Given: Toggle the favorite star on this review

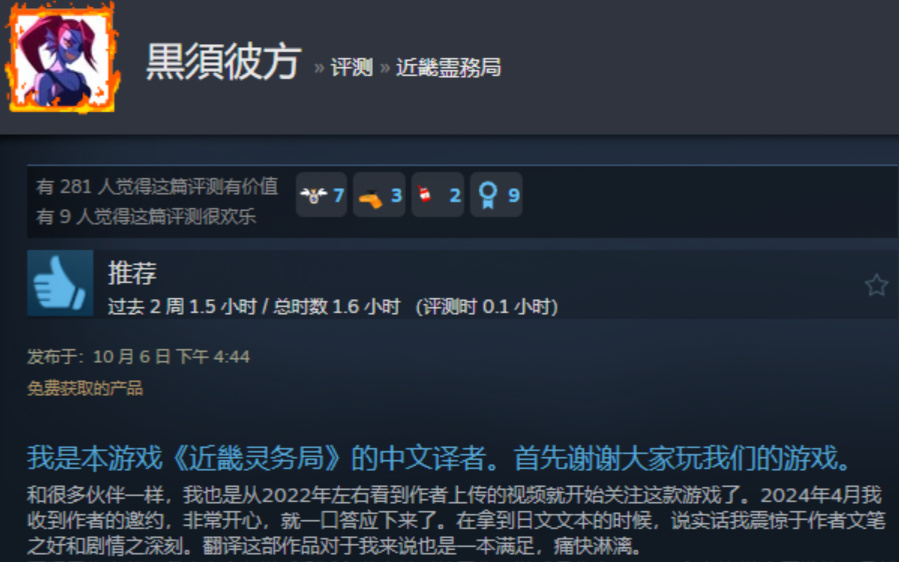Looking at the screenshot, I should (x=876, y=285).
